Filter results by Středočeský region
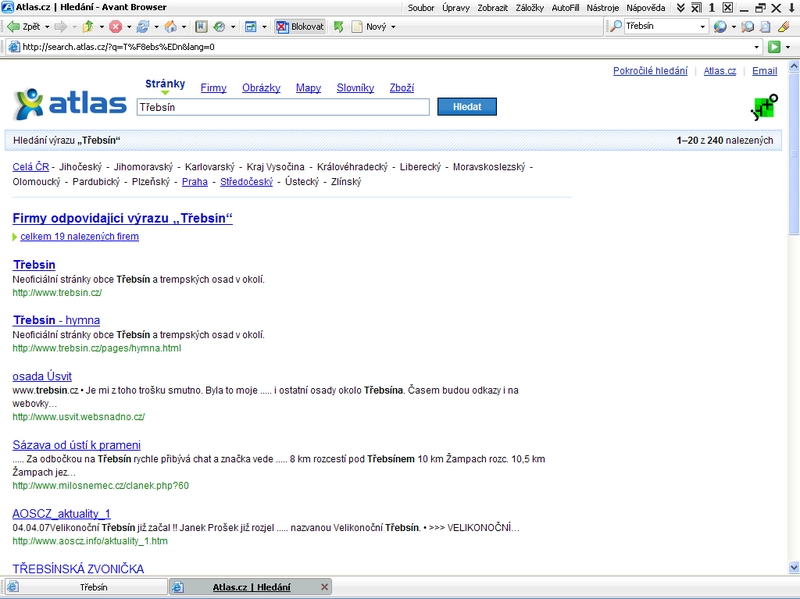800x599 pixels. tap(246, 182)
